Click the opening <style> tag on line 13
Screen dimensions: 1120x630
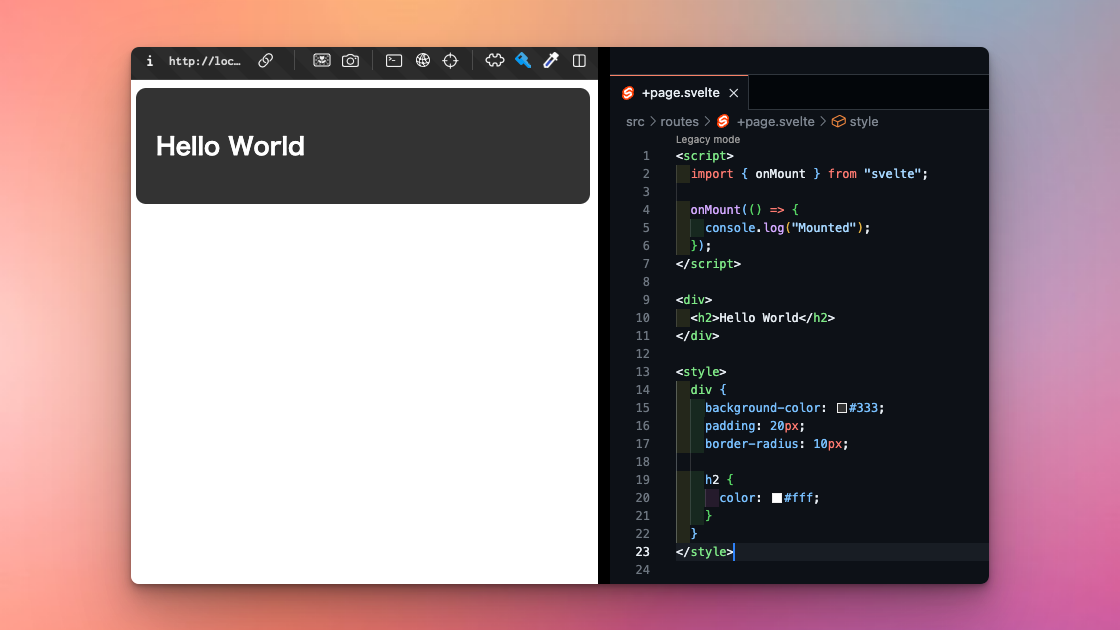click(x=701, y=371)
